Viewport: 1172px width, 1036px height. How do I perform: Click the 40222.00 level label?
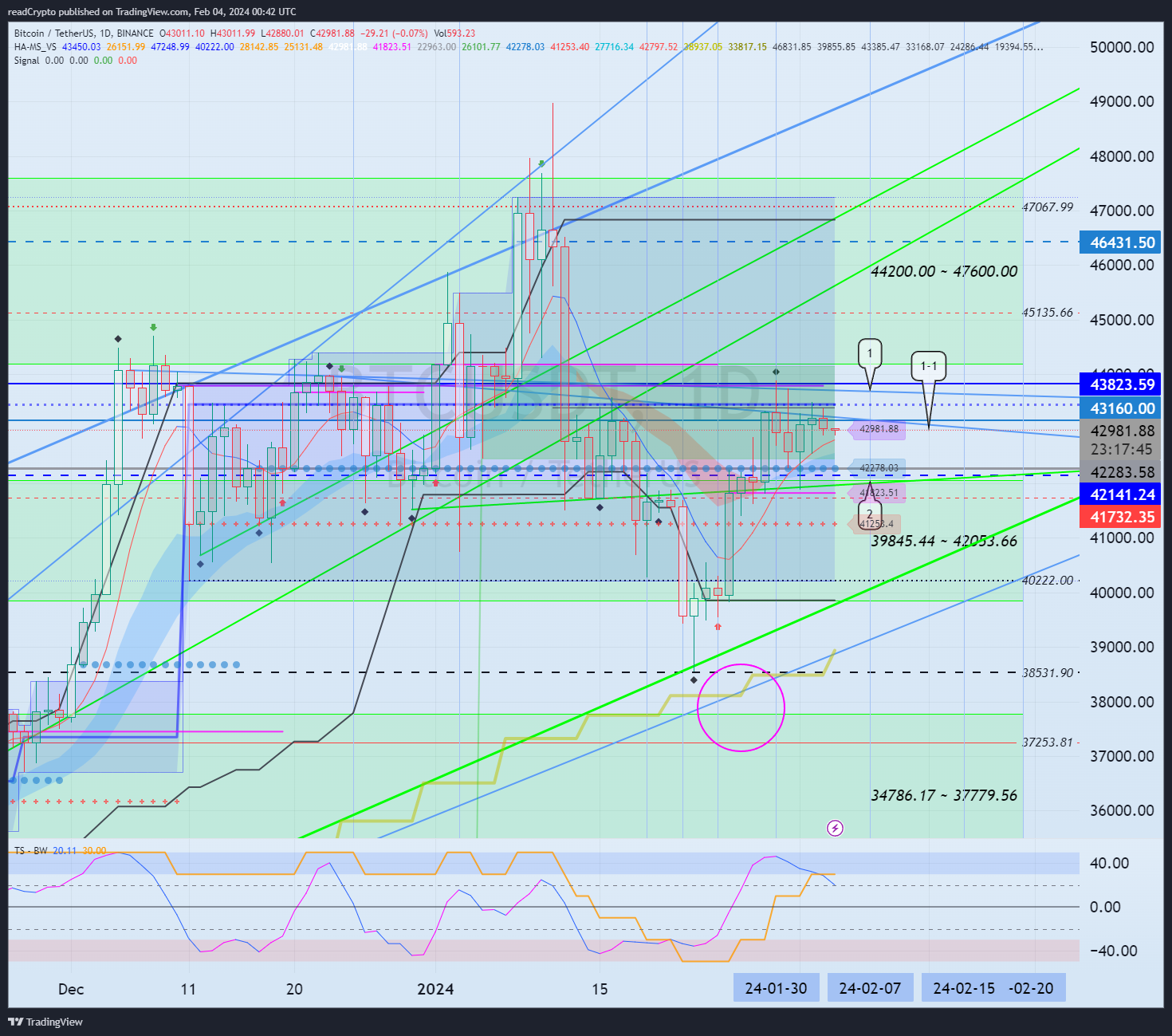[x=1048, y=581]
